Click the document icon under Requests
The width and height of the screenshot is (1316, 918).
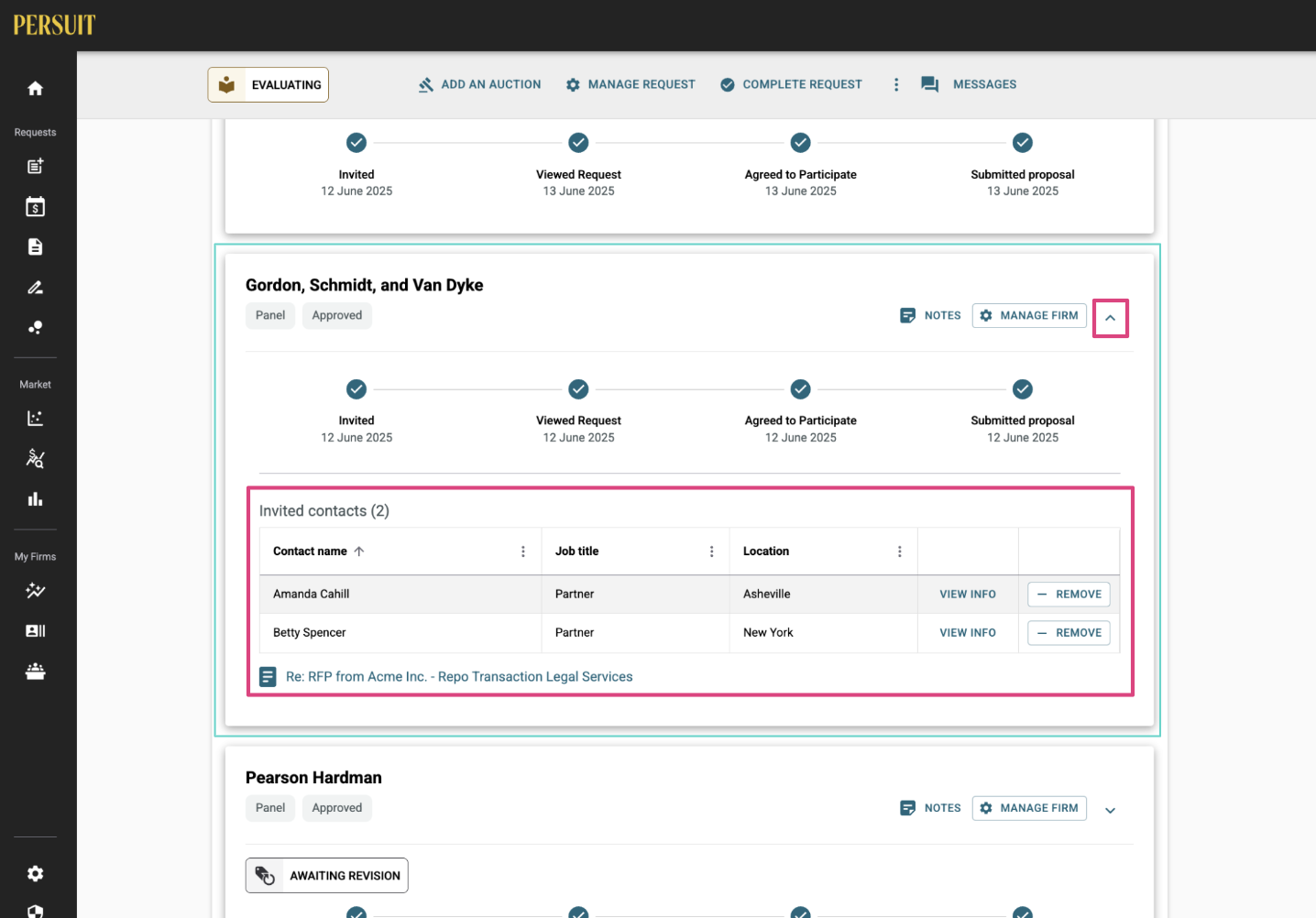pos(35,247)
